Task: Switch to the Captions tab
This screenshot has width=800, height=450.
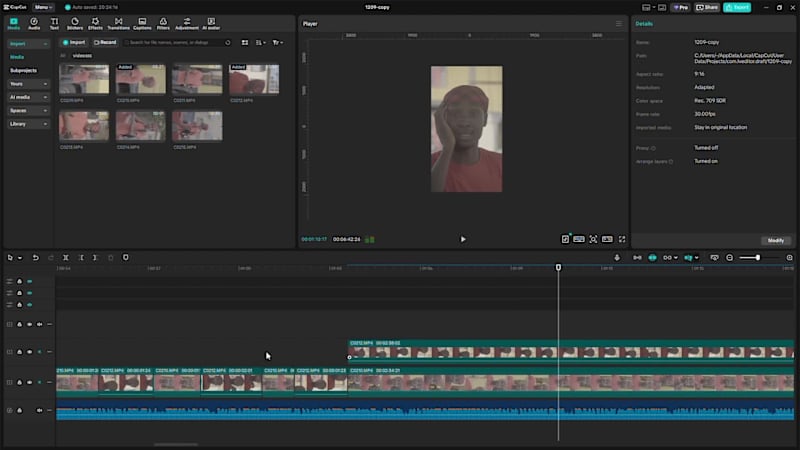Action: [x=142, y=23]
